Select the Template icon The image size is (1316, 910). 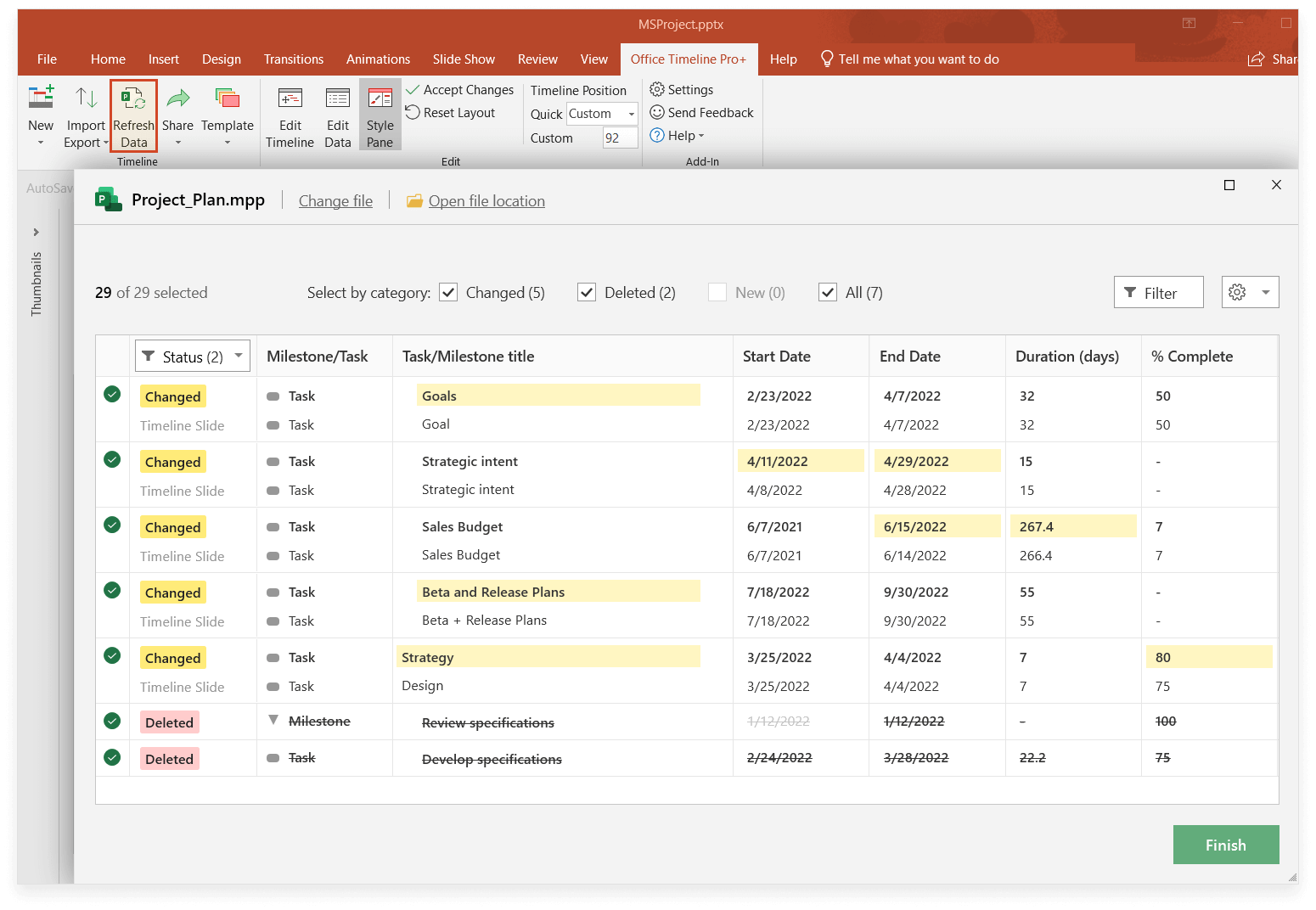[228, 110]
